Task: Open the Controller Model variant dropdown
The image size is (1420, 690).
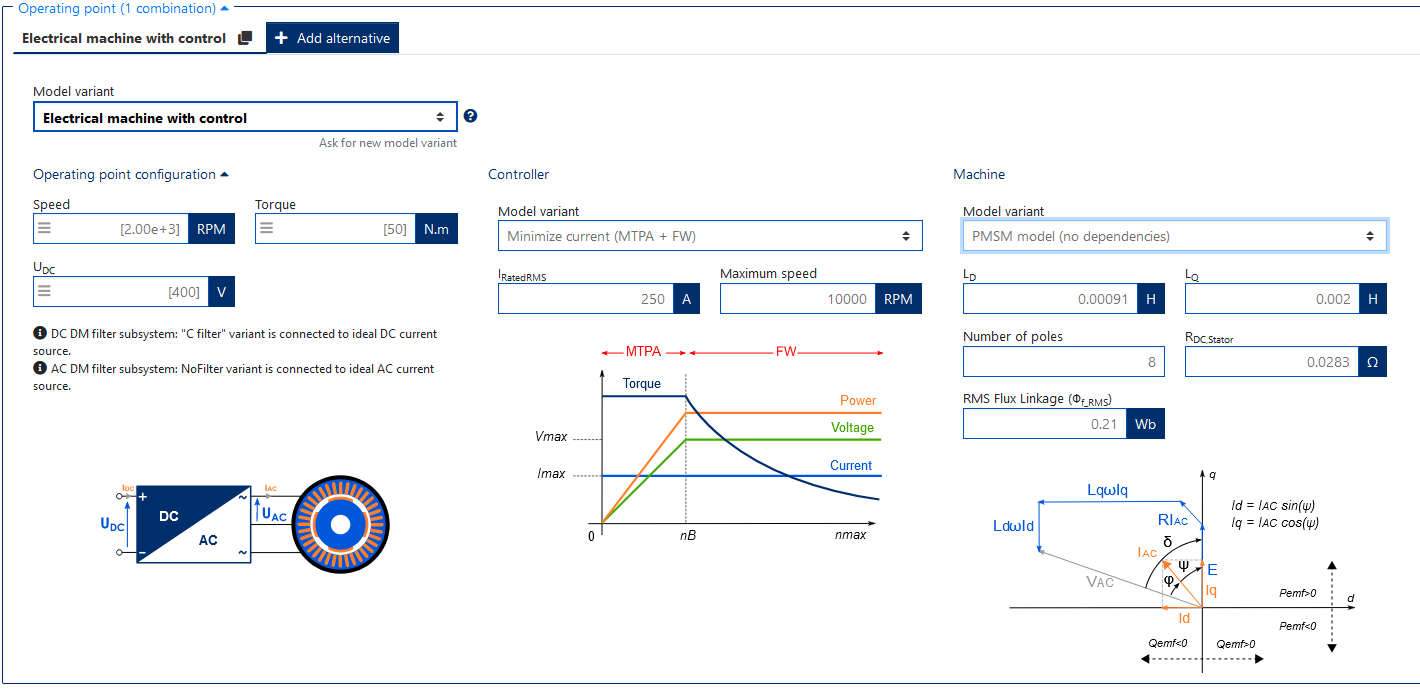Action: pyautogui.click(x=709, y=236)
